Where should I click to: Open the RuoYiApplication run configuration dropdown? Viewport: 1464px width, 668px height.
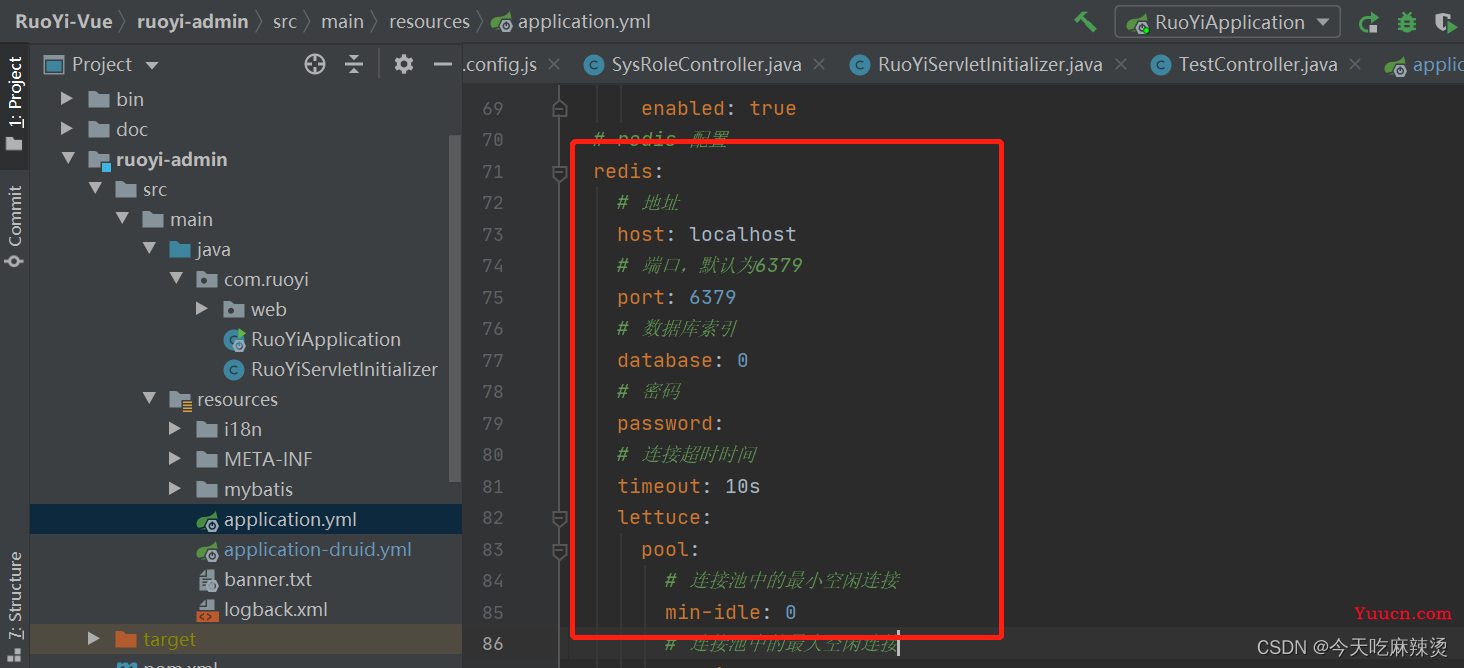tap(1227, 22)
